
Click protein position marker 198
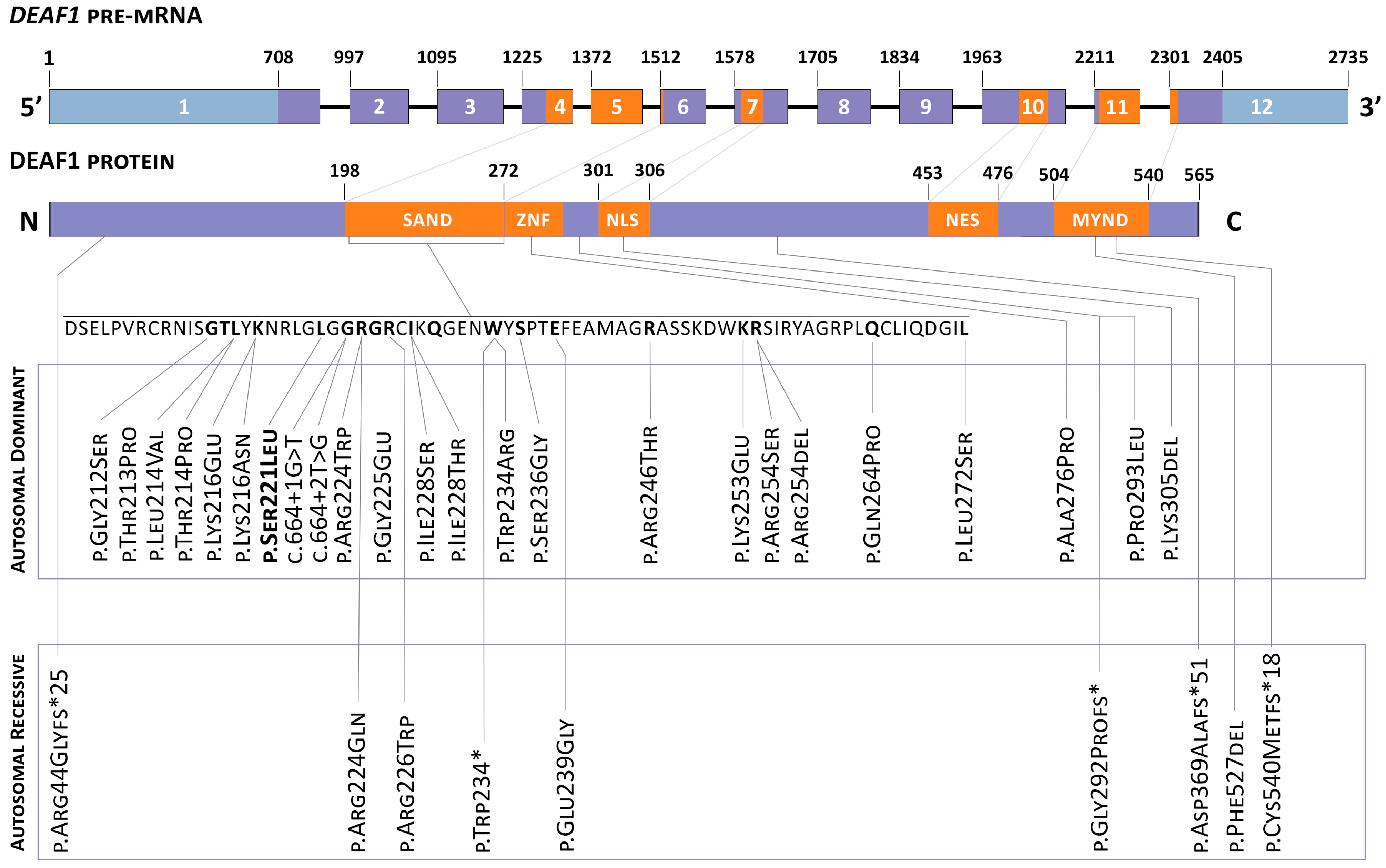(x=344, y=171)
